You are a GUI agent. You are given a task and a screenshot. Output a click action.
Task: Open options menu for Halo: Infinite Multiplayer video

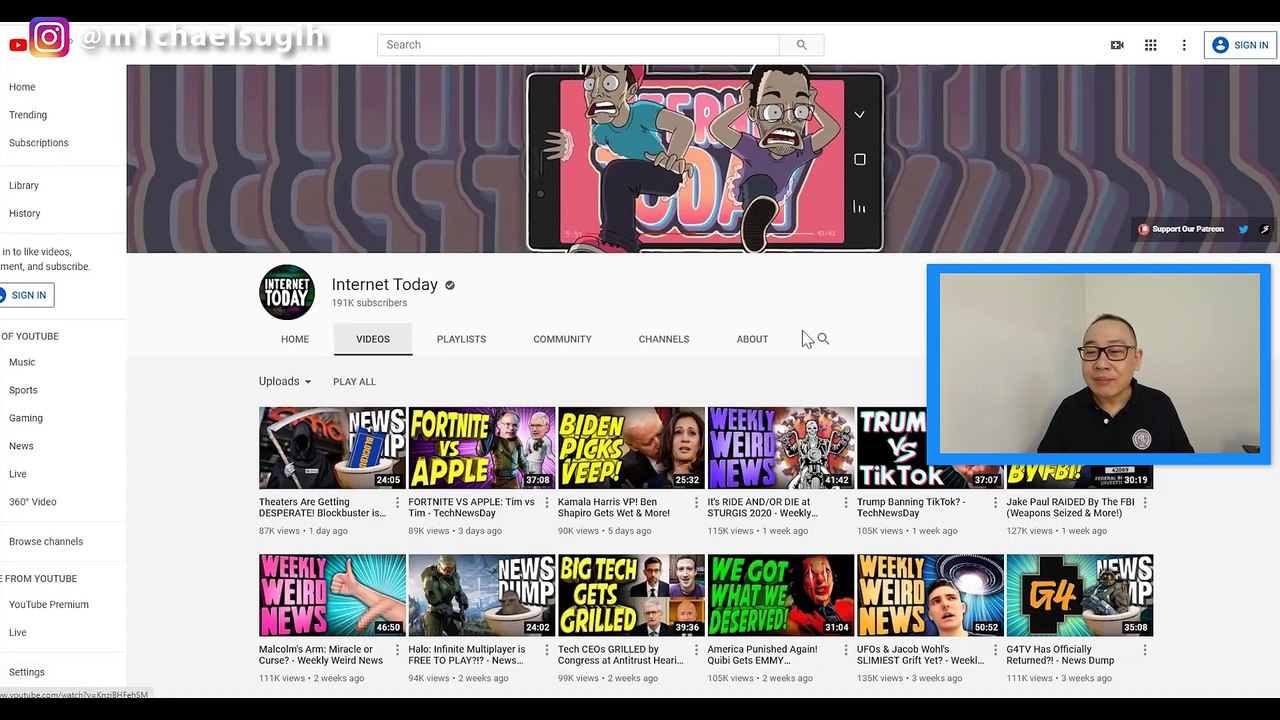tap(546, 649)
